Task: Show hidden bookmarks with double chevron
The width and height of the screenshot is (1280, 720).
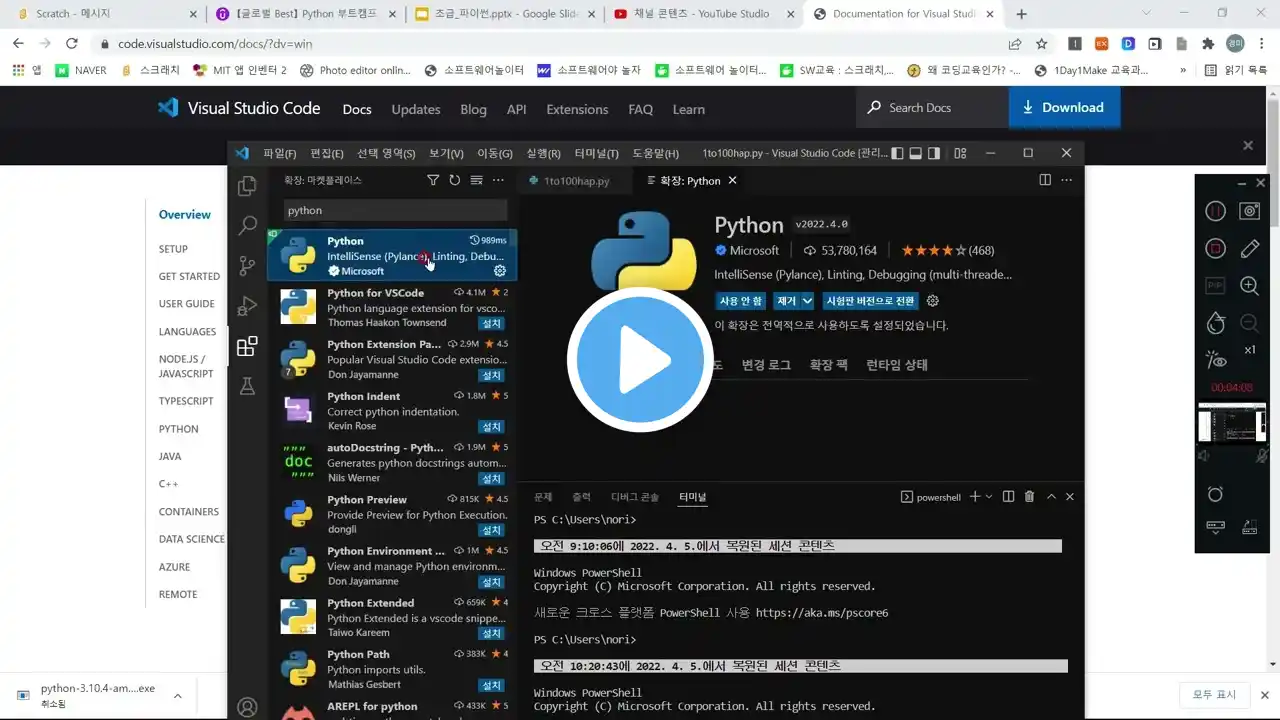Action: click(1183, 70)
